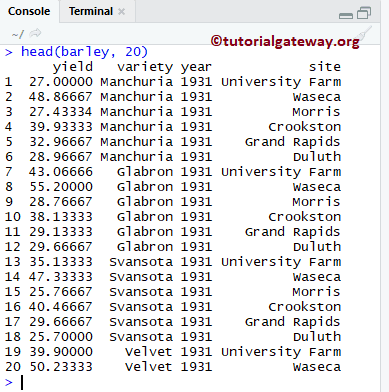Image resolution: width=389 pixels, height=392 pixels.
Task: Click yield value 29.66667 in row 12
Action: (61, 247)
